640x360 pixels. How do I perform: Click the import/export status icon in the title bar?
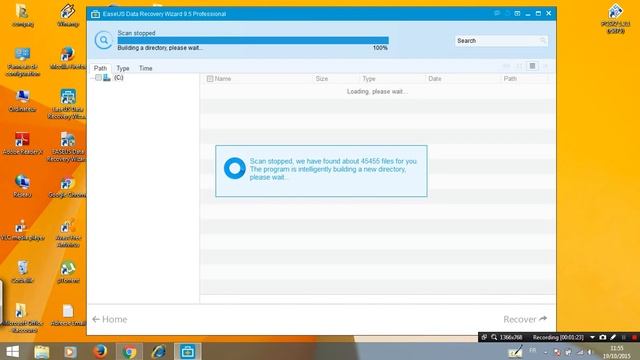[x=518, y=13]
